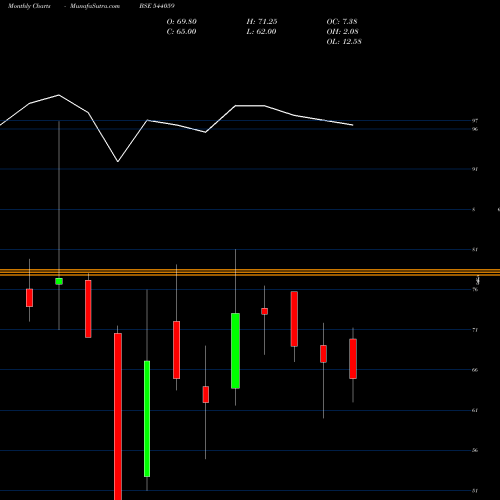500x500 pixels.
Task: Click the price axis label 97
Action: (475, 121)
